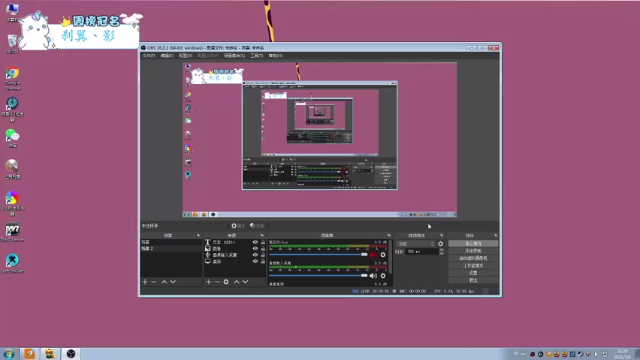Lock the desktop capture source
This screenshot has height=360, width=640.
point(263,261)
